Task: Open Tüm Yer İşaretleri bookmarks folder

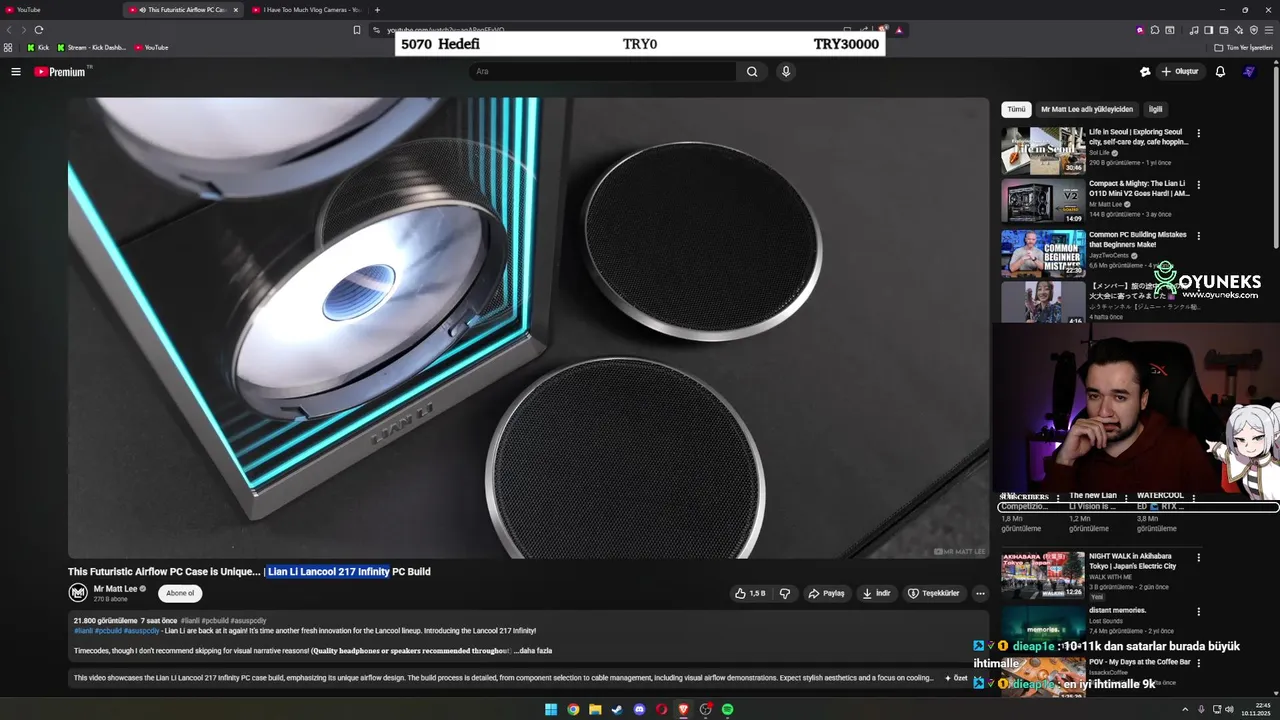Action: (x=1243, y=47)
